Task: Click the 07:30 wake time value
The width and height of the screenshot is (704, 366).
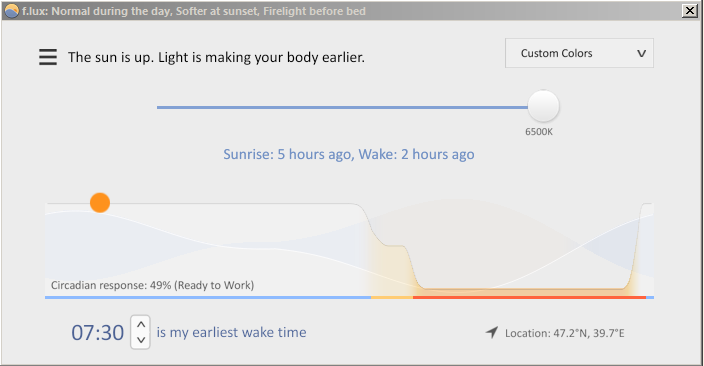Action: pyautogui.click(x=97, y=333)
